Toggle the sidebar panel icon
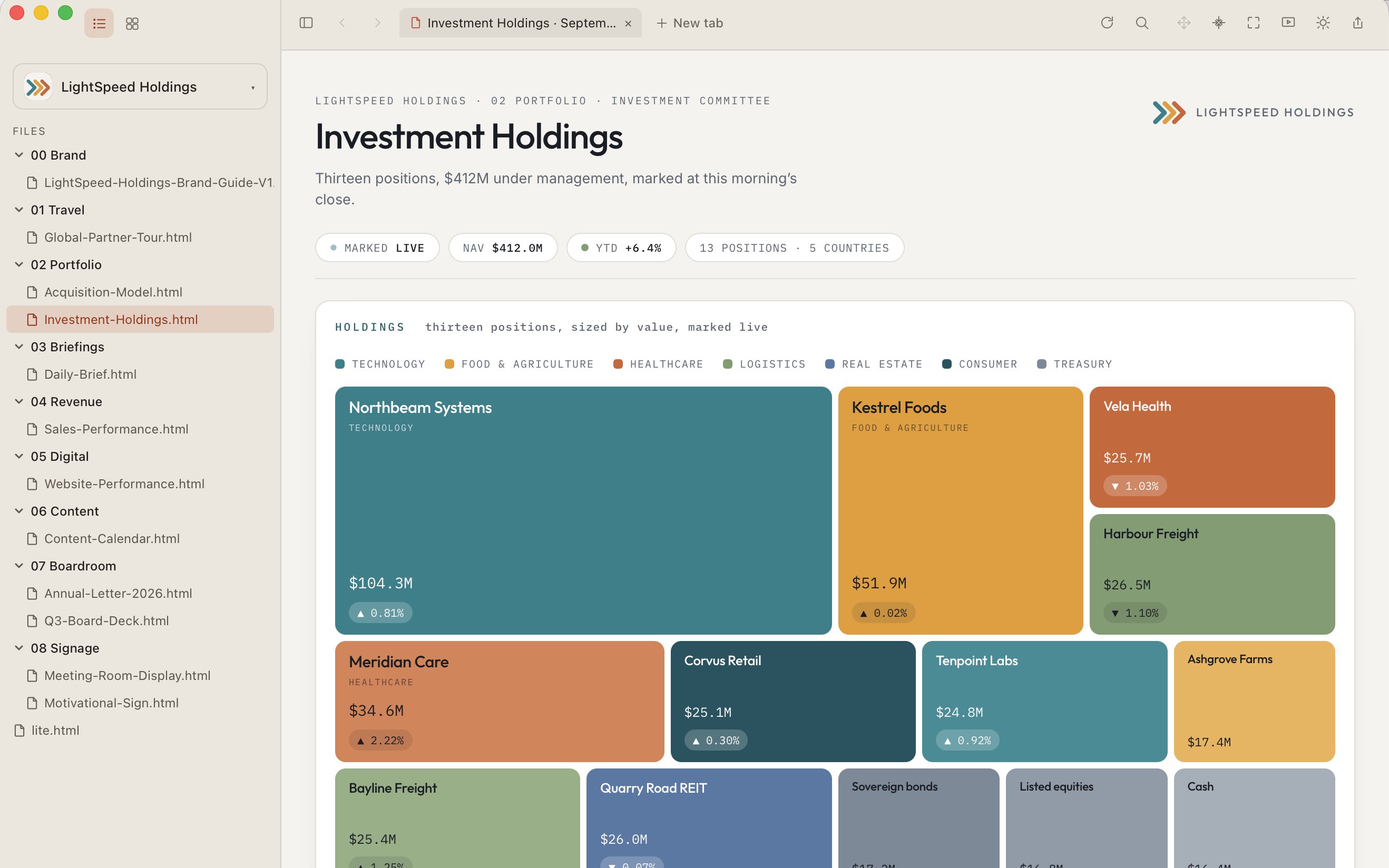The image size is (1389, 868). [306, 23]
